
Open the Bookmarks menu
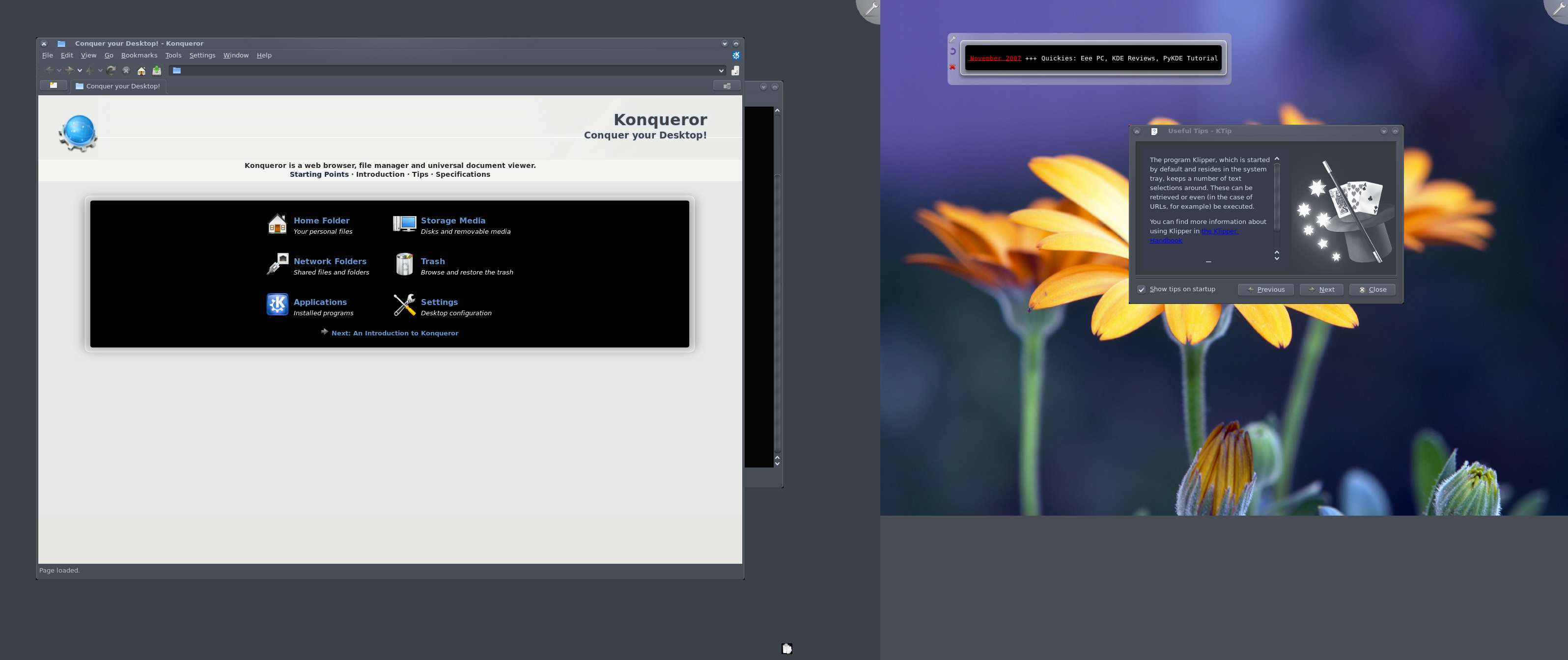pyautogui.click(x=140, y=55)
